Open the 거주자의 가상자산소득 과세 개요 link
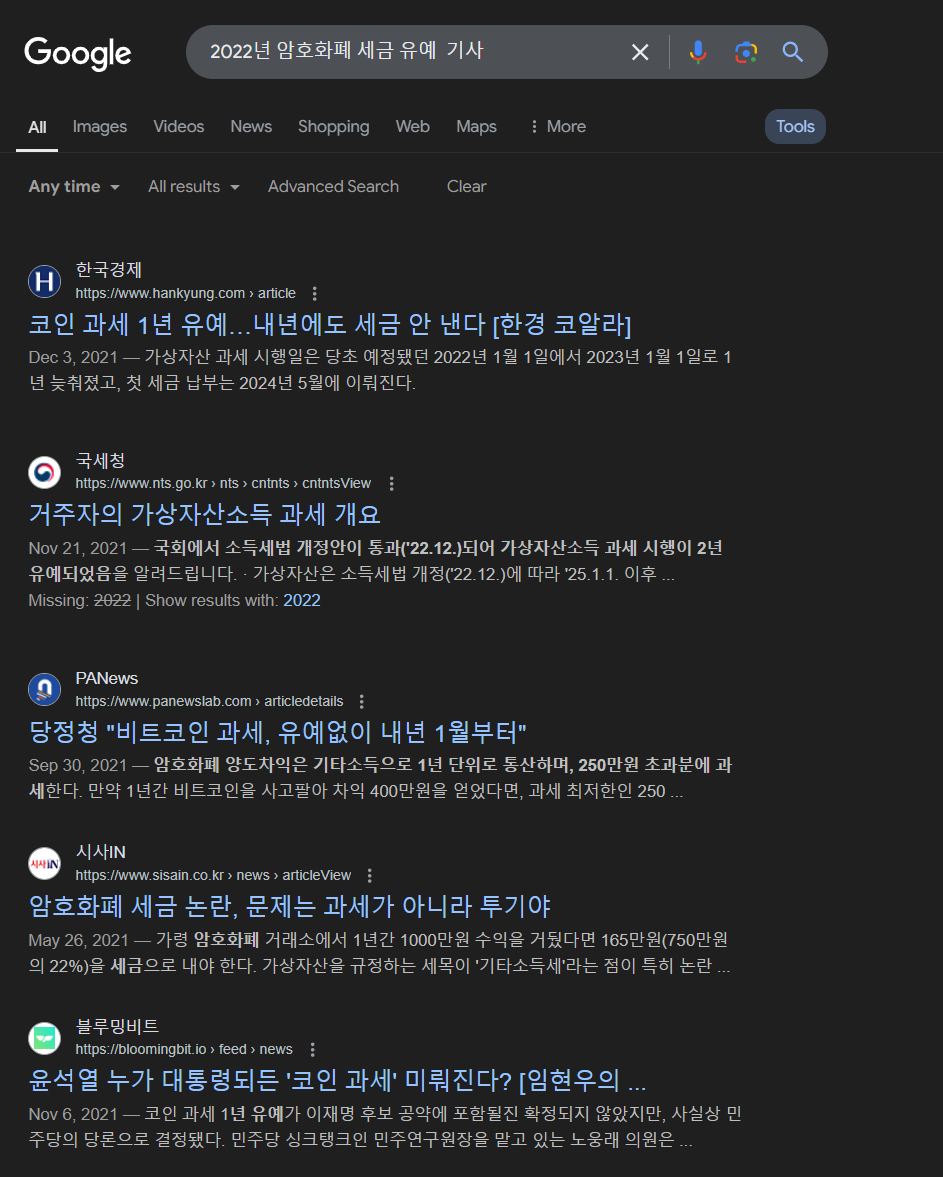 point(204,515)
